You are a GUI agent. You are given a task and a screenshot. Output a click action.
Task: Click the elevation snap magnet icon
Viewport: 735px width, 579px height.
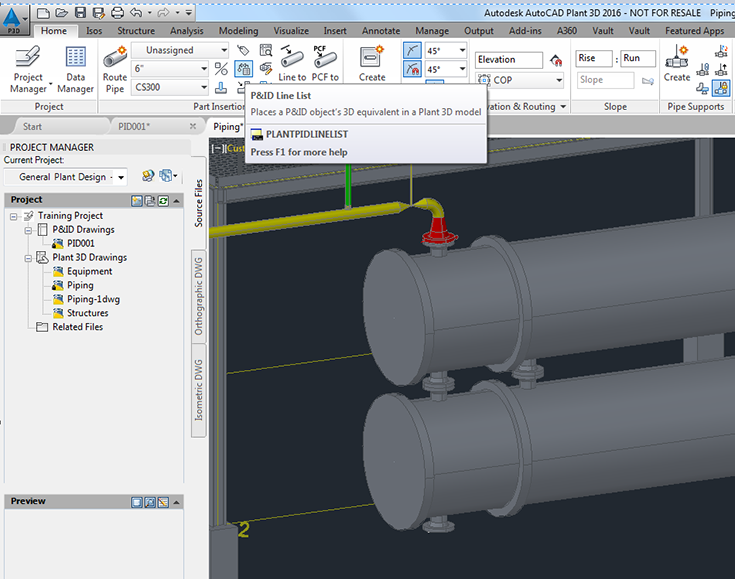pyautogui.click(x=556, y=60)
